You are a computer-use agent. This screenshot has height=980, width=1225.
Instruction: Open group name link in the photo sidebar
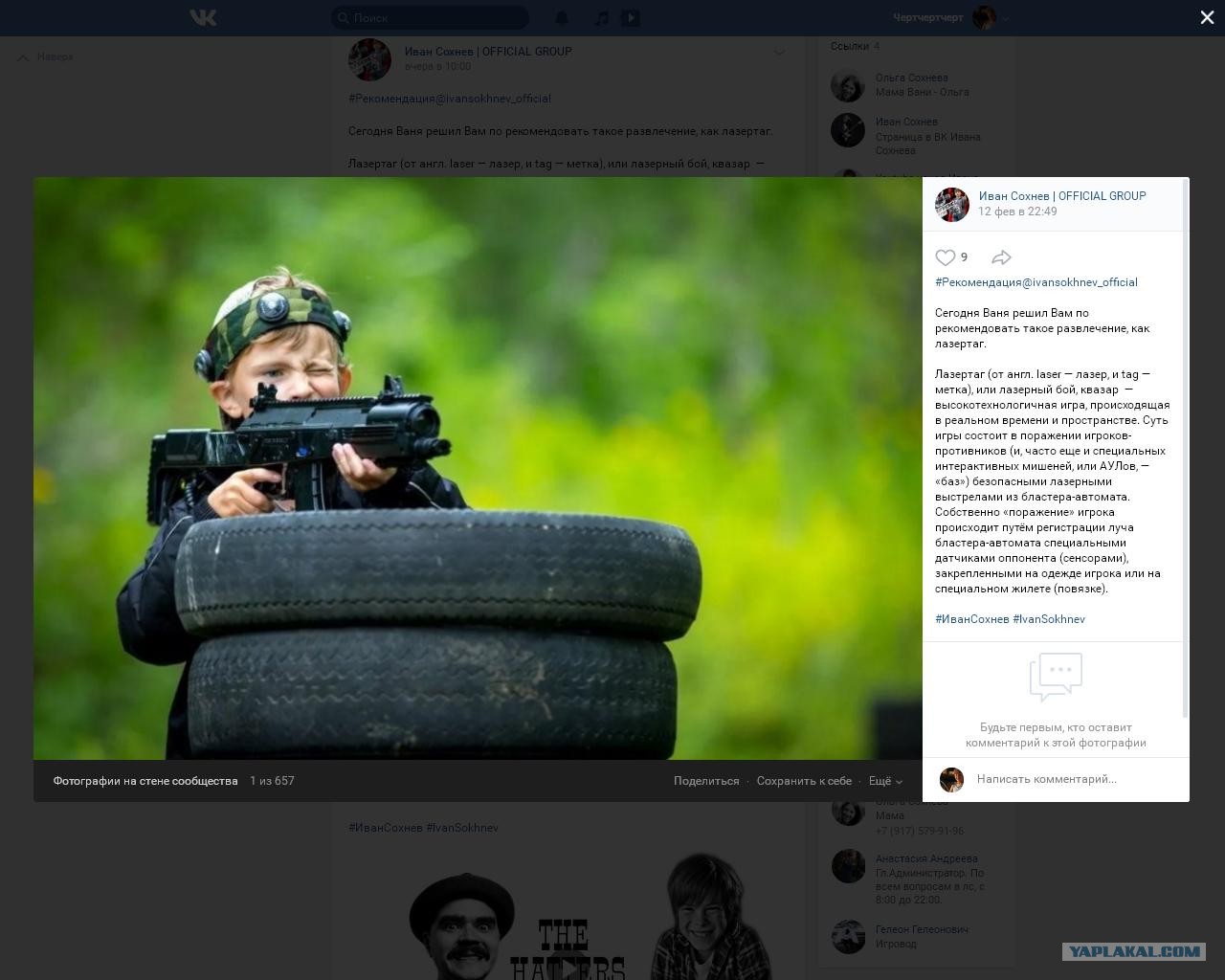(x=1062, y=196)
